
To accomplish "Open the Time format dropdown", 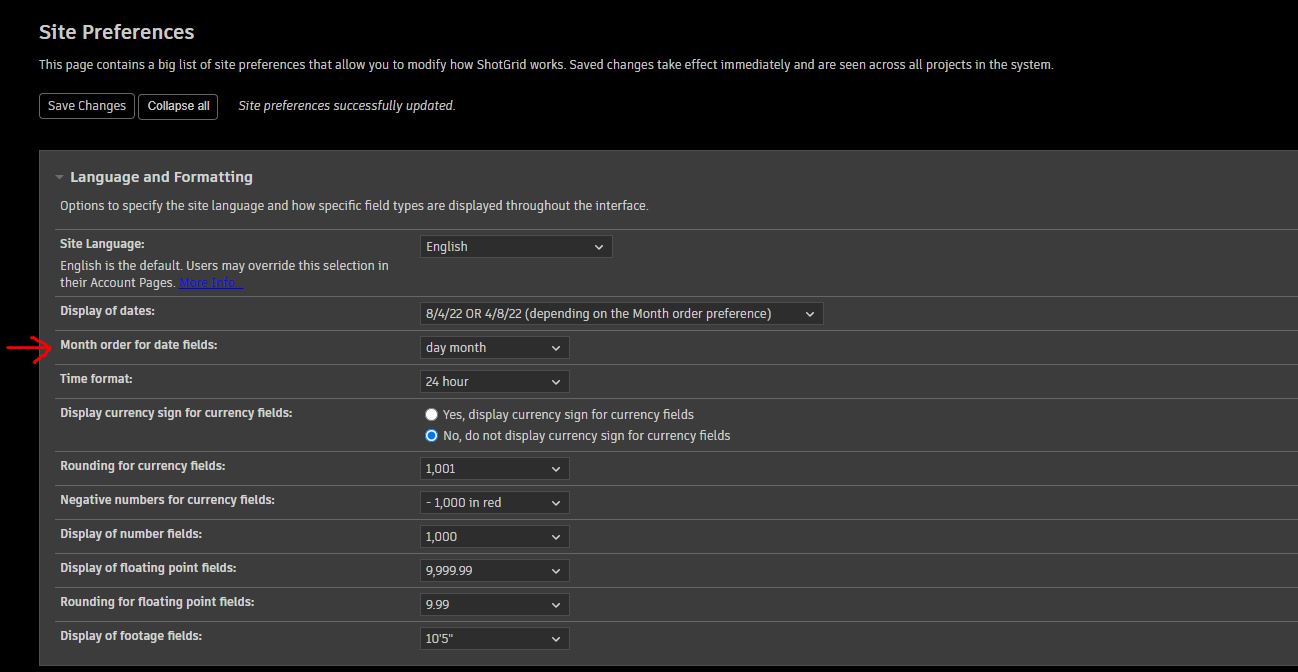I will [x=494, y=382].
